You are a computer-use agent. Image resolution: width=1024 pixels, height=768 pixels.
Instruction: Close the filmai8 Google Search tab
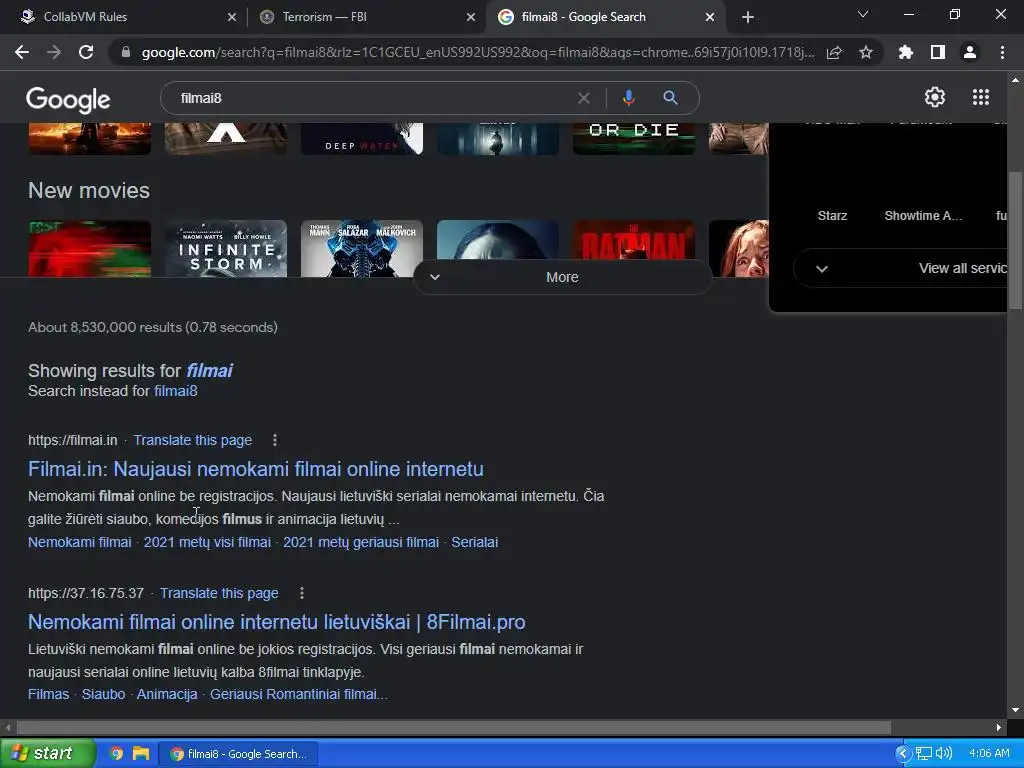[x=710, y=17]
